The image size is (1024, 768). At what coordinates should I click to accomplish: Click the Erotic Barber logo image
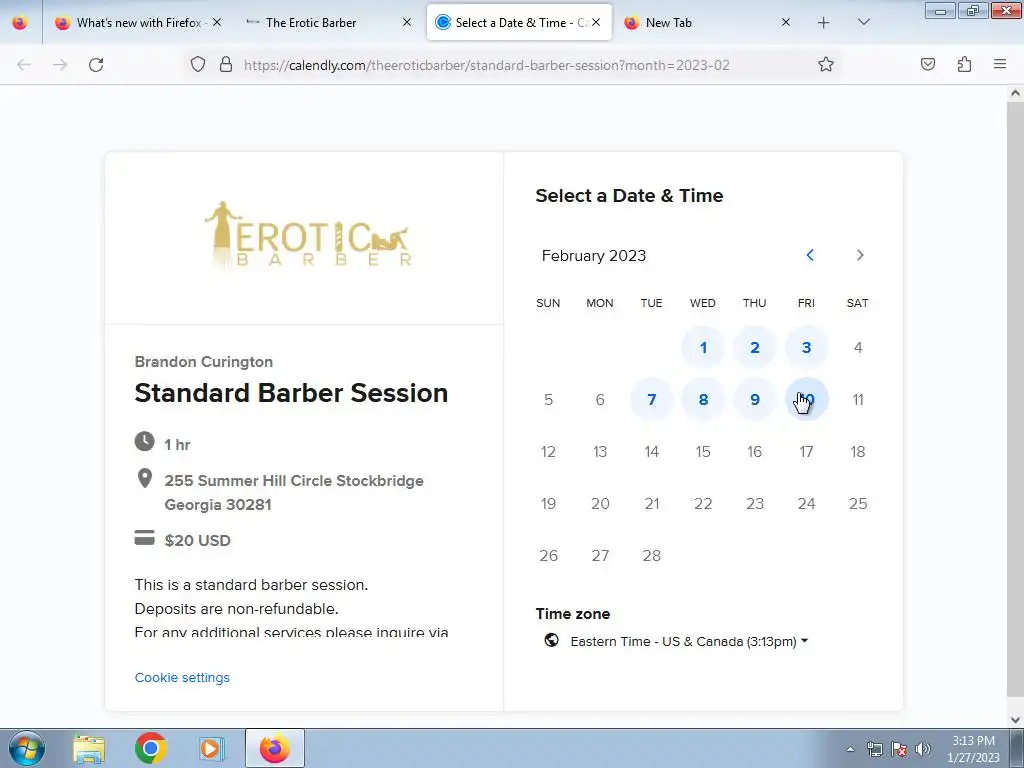[308, 236]
